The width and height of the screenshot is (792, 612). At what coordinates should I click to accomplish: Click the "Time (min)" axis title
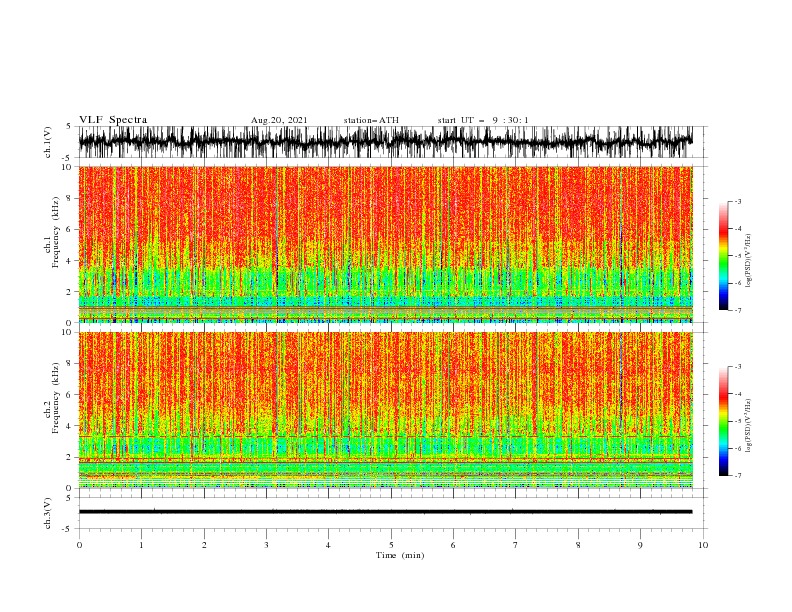click(x=400, y=555)
